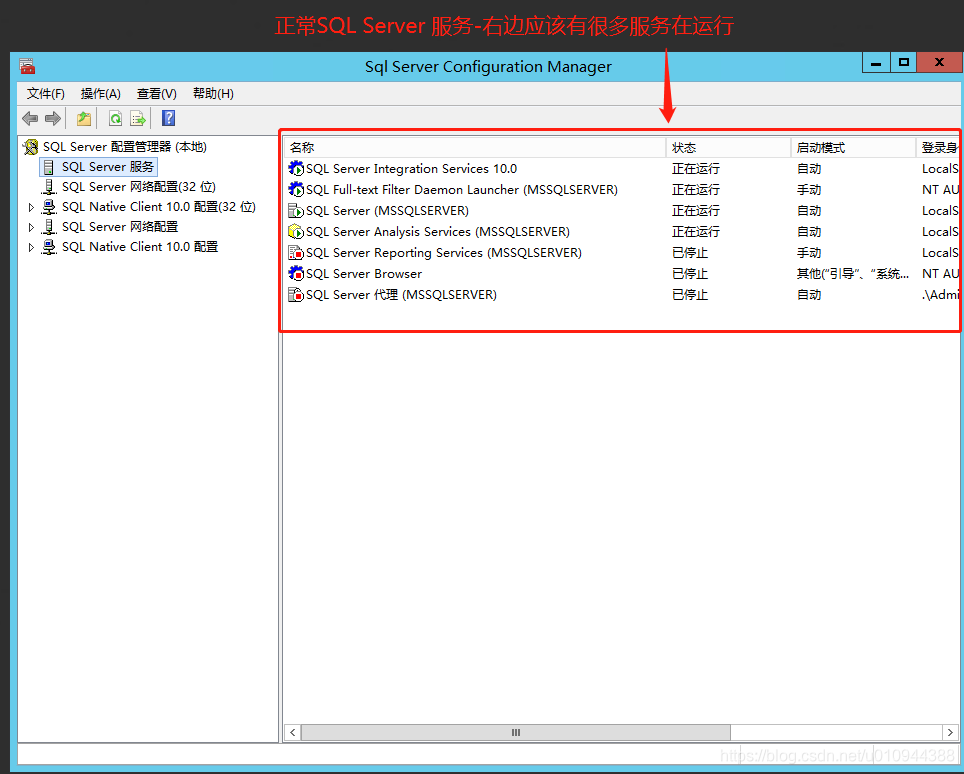Click the Refresh toolbar icon

[115, 118]
